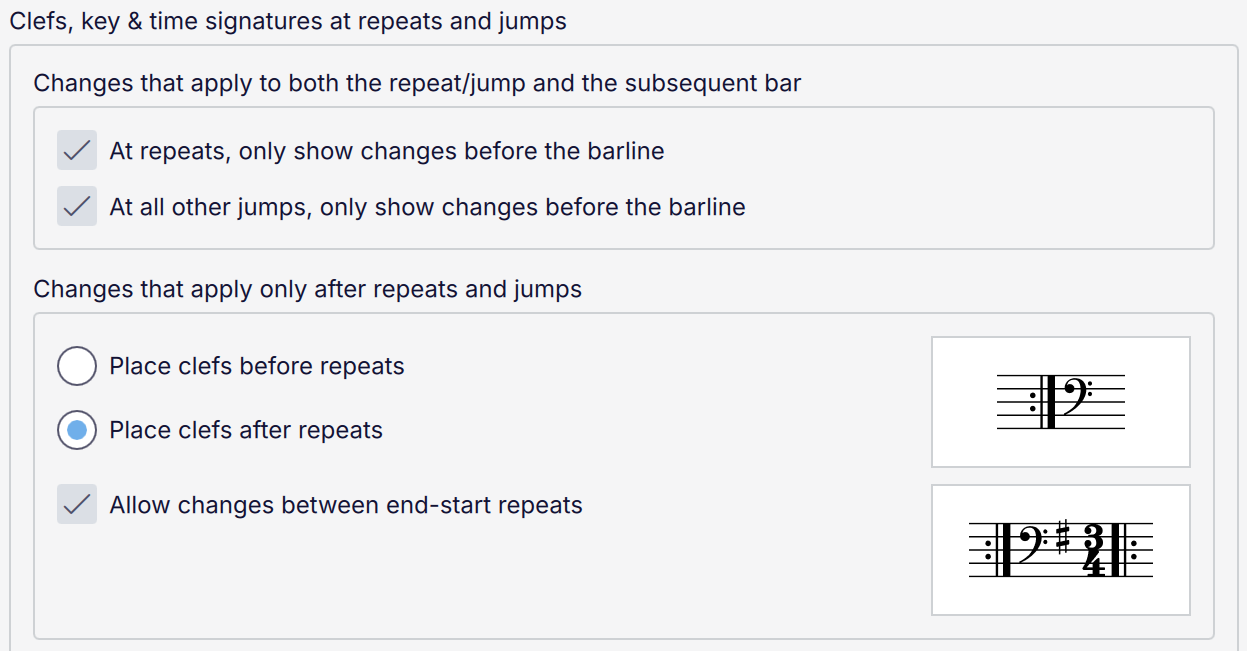
Task: Click the bass clef in the lower preview
Action: pyautogui.click(x=1032, y=542)
